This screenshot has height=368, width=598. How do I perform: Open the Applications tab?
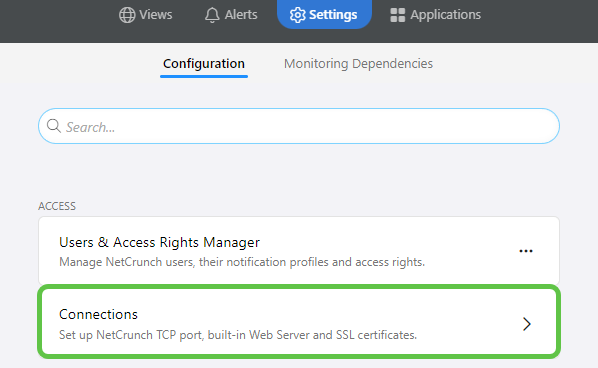point(435,15)
